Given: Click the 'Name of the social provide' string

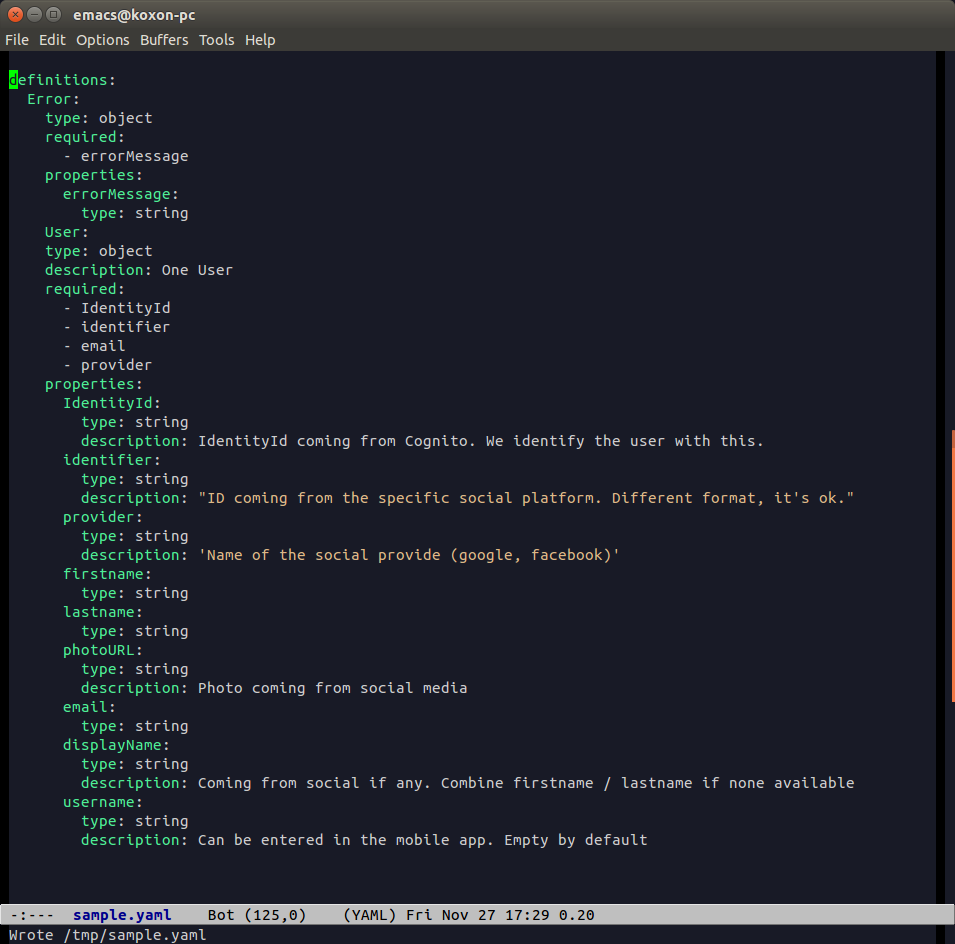Looking at the screenshot, I should 409,555.
